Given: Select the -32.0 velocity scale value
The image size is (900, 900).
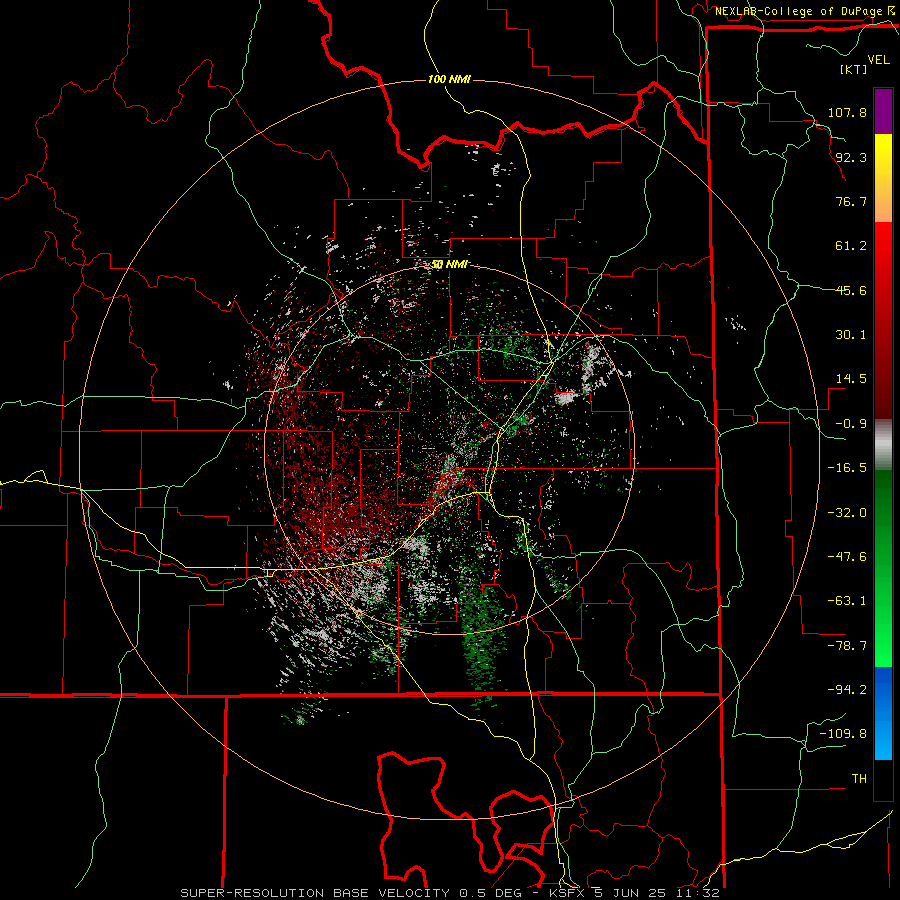Looking at the screenshot, I should click(847, 513).
